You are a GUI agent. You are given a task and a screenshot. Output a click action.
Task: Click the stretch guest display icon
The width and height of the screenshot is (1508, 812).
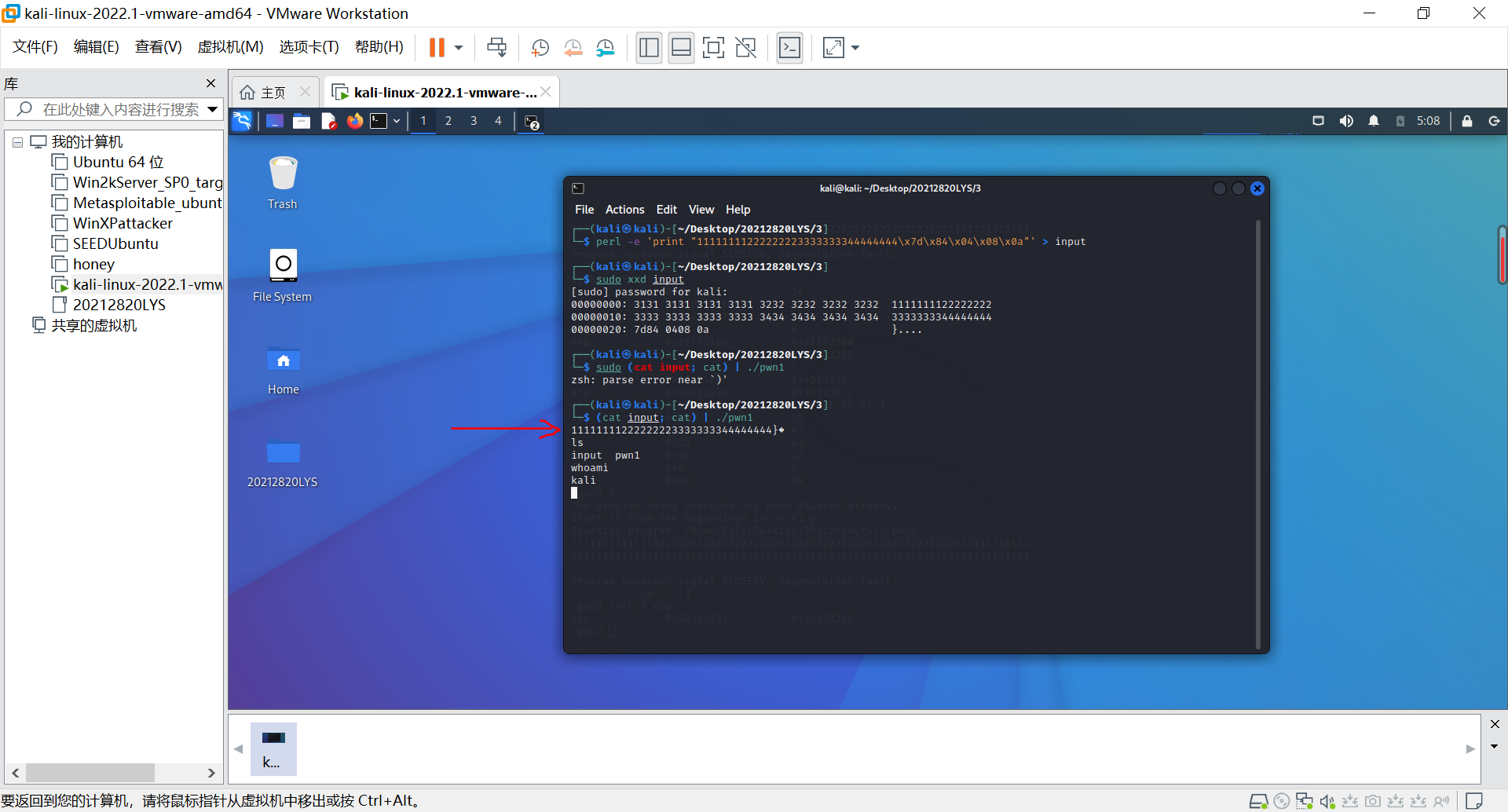click(833, 48)
